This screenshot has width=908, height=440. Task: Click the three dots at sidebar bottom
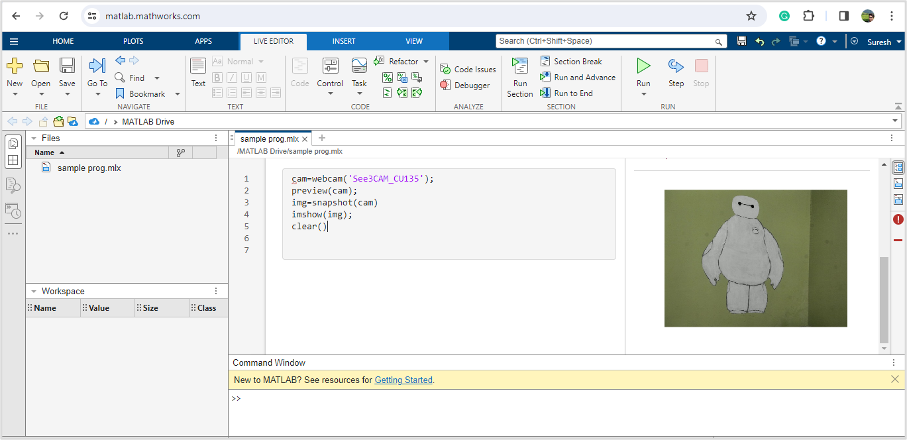point(13,233)
